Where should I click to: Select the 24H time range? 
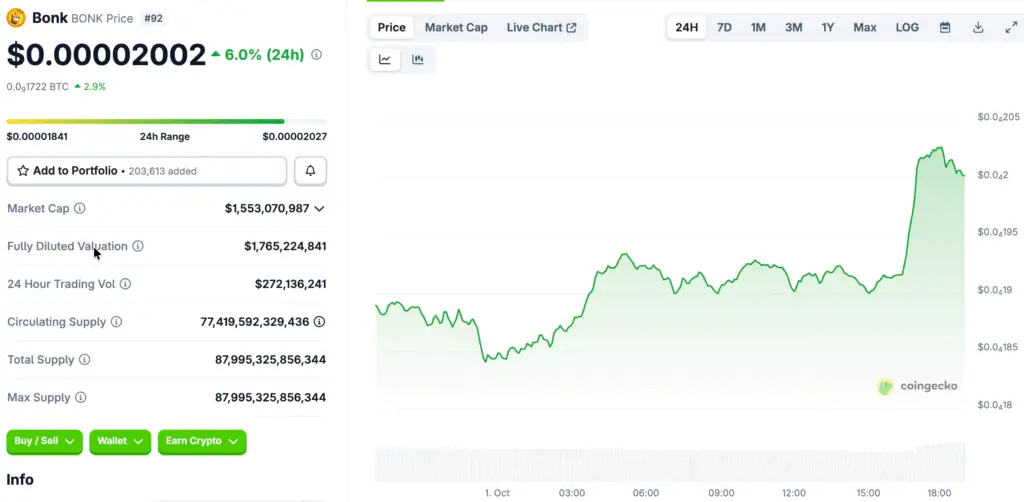[x=687, y=27]
